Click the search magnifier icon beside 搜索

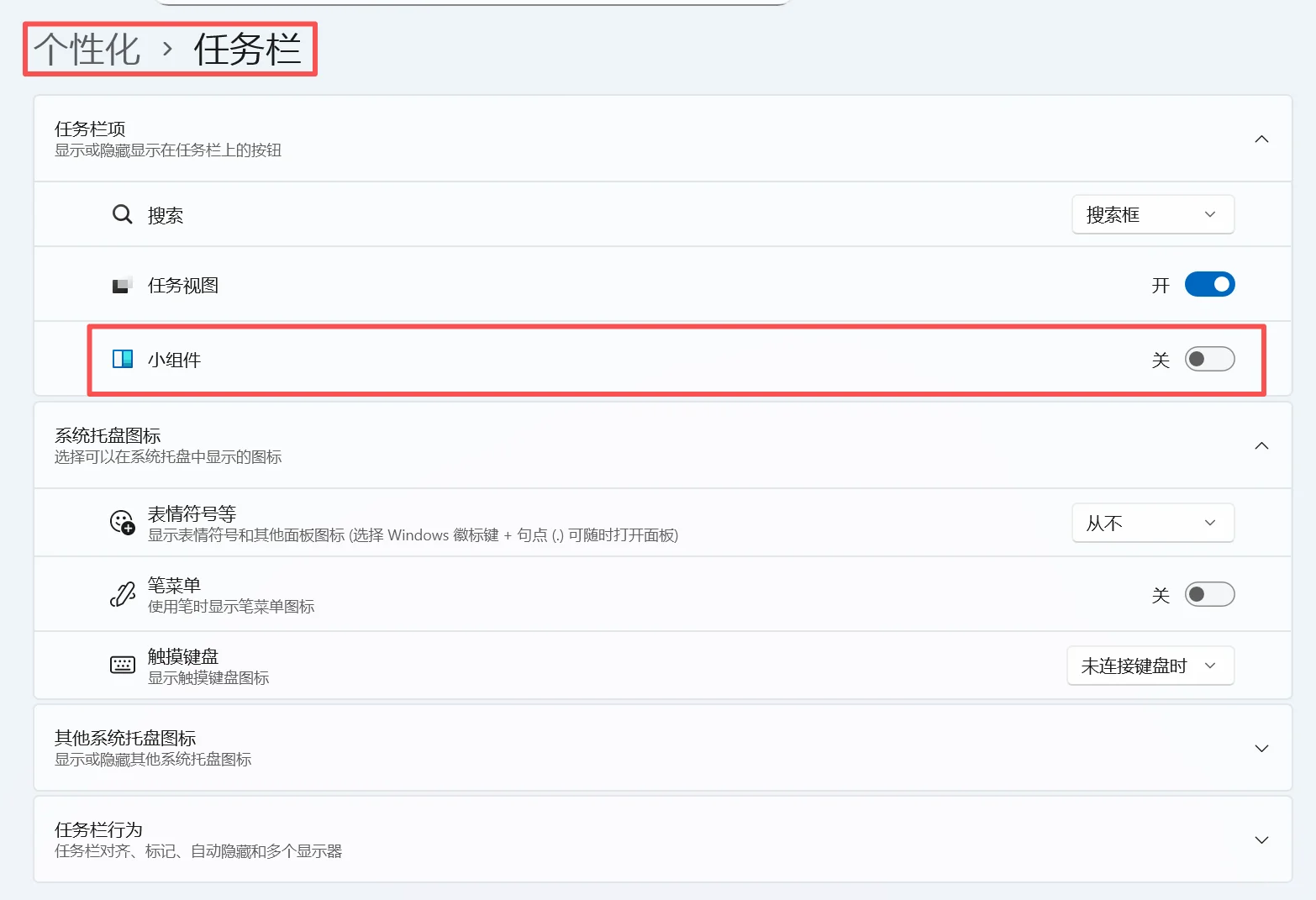tap(122, 214)
